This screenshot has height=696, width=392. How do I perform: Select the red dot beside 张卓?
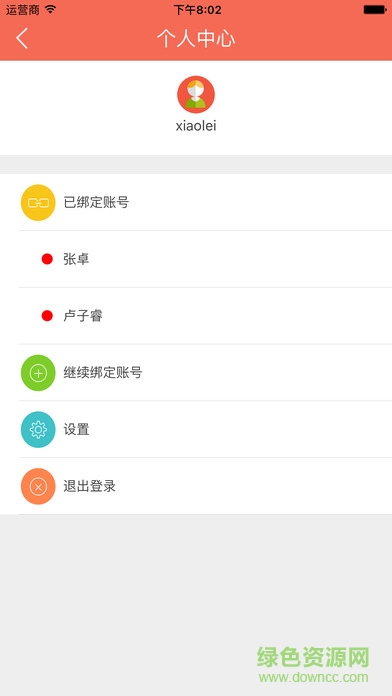pyautogui.click(x=47, y=259)
